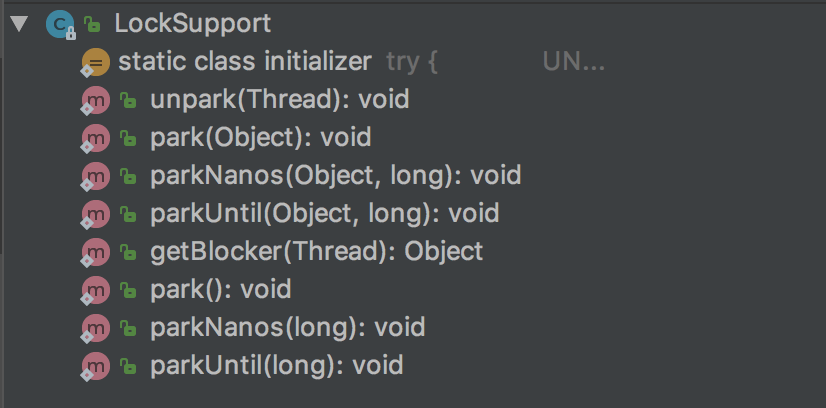Click the green public lock beside parkUntil(long)
This screenshot has width=826, height=408.
127,366
